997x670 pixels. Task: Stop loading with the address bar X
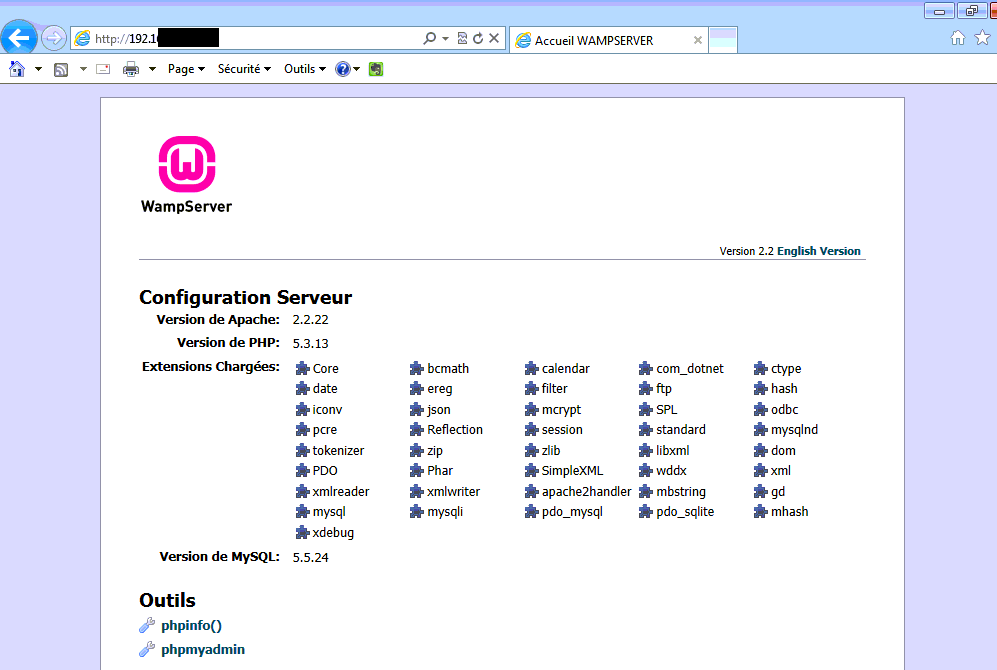pos(494,38)
